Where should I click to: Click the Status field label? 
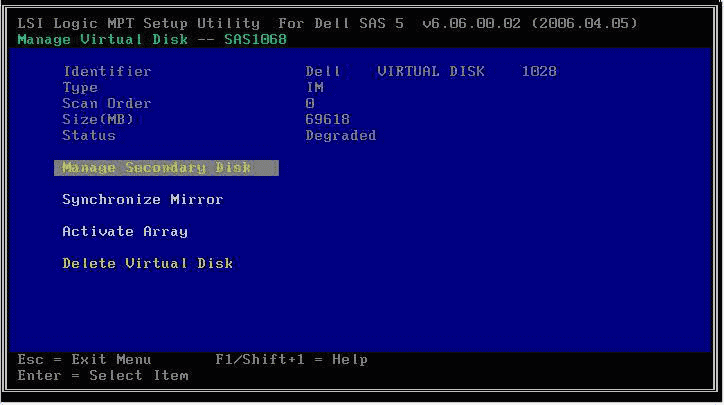(89, 136)
